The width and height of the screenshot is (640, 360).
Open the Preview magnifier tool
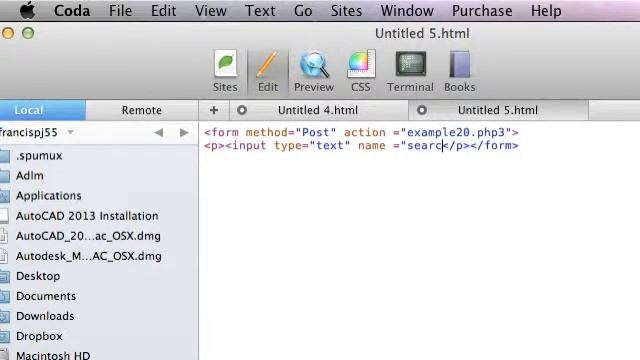coord(314,71)
